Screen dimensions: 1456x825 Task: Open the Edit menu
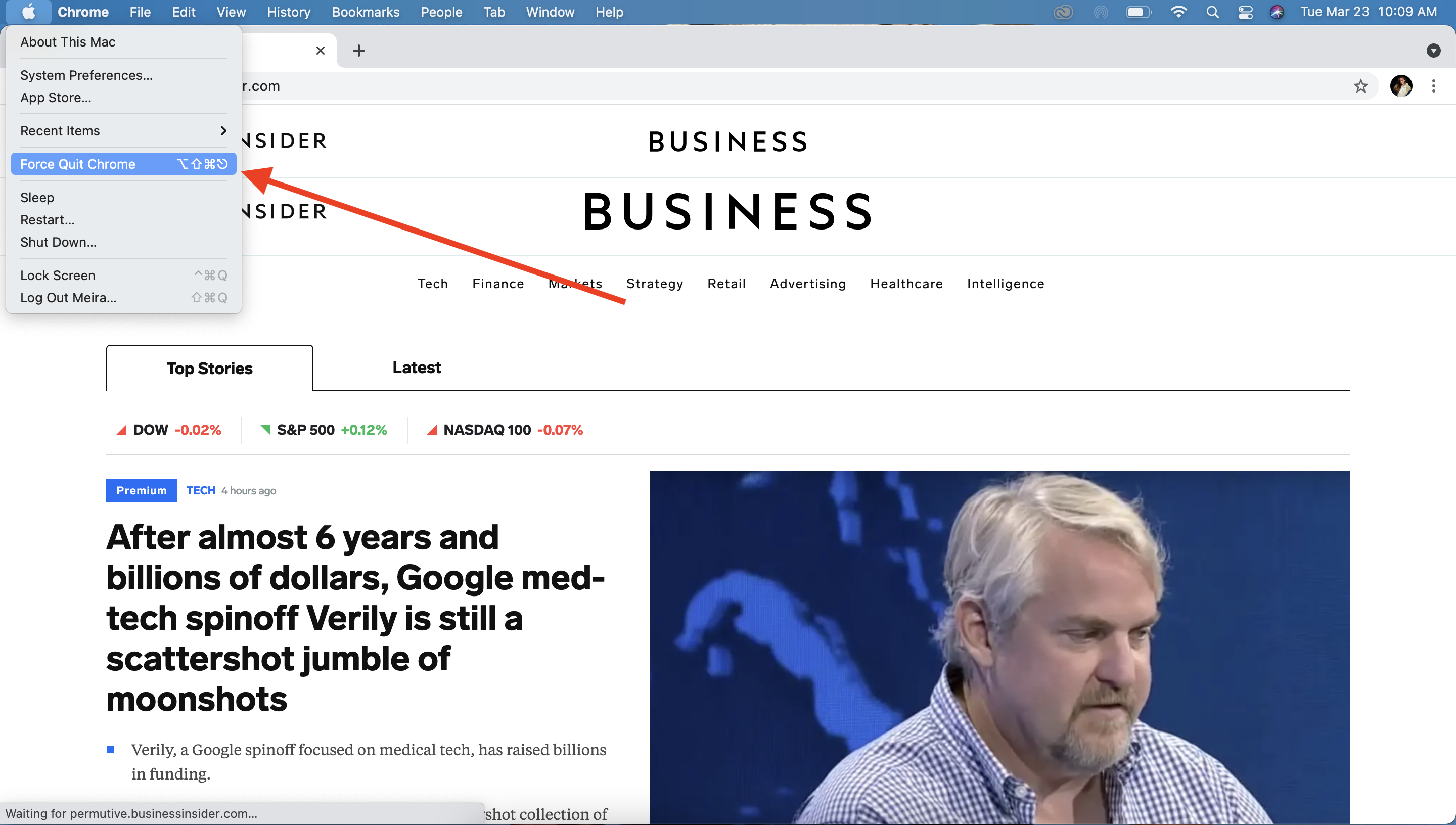point(184,12)
